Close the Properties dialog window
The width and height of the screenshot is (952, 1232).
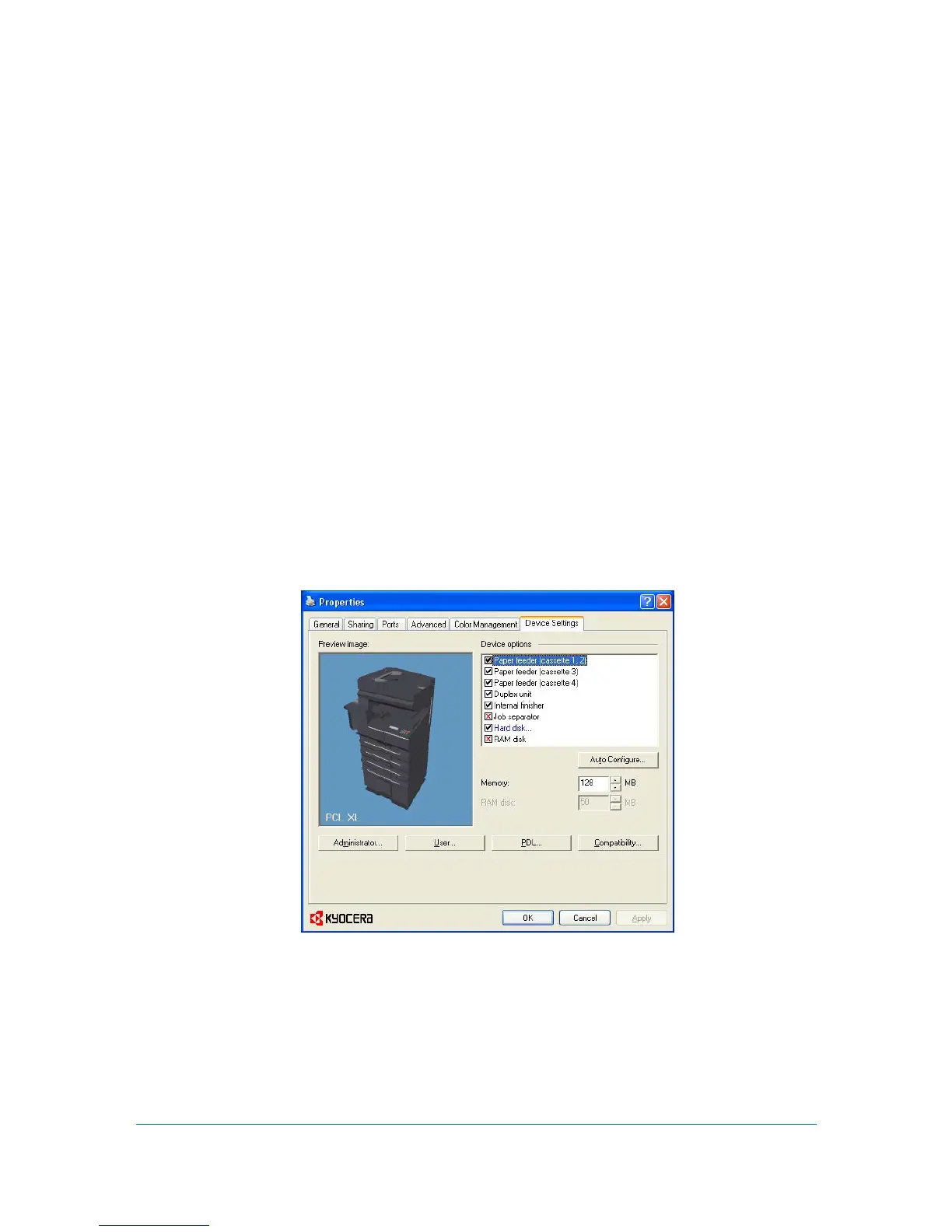click(663, 601)
